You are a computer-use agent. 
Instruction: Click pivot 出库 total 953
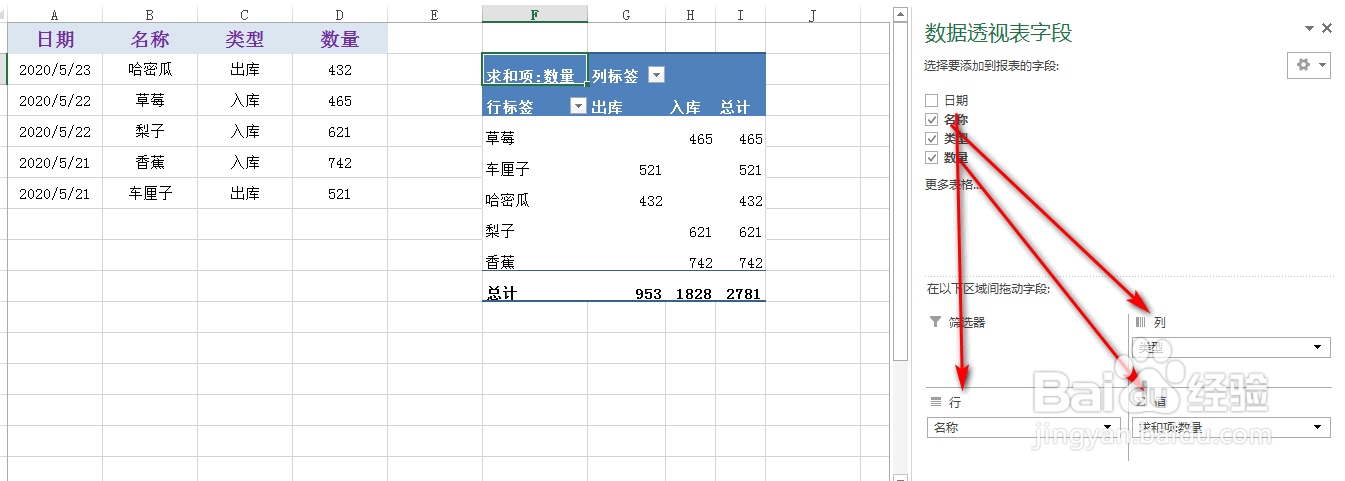tap(647, 294)
